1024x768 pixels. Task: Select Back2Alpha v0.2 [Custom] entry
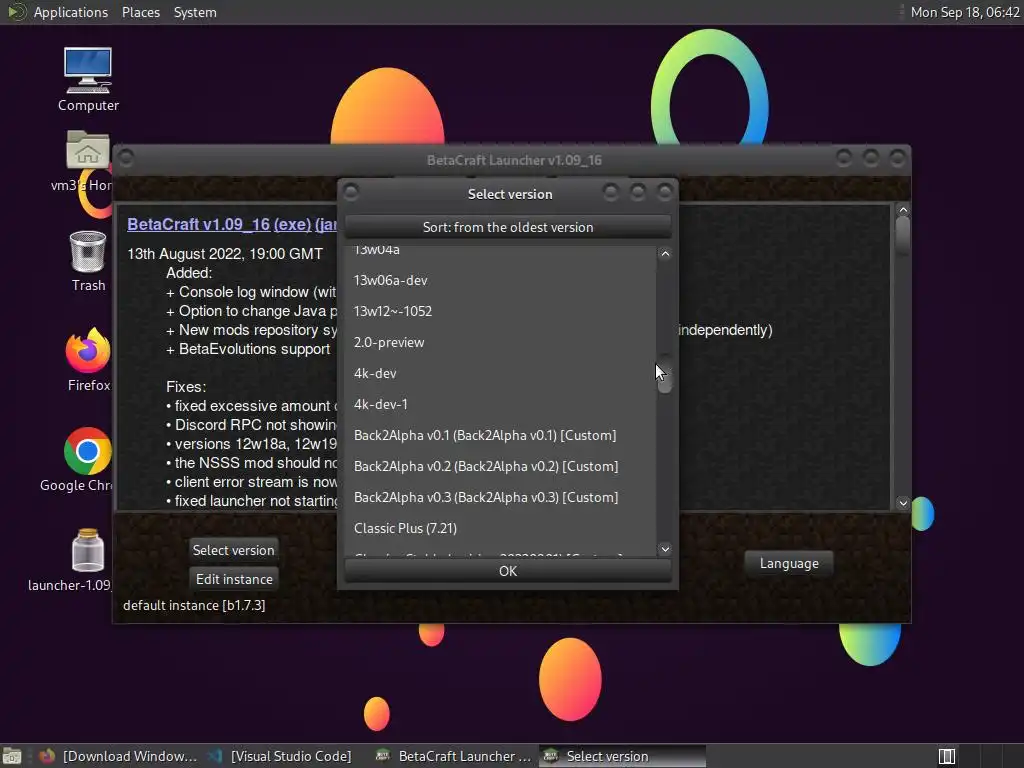(x=500, y=466)
